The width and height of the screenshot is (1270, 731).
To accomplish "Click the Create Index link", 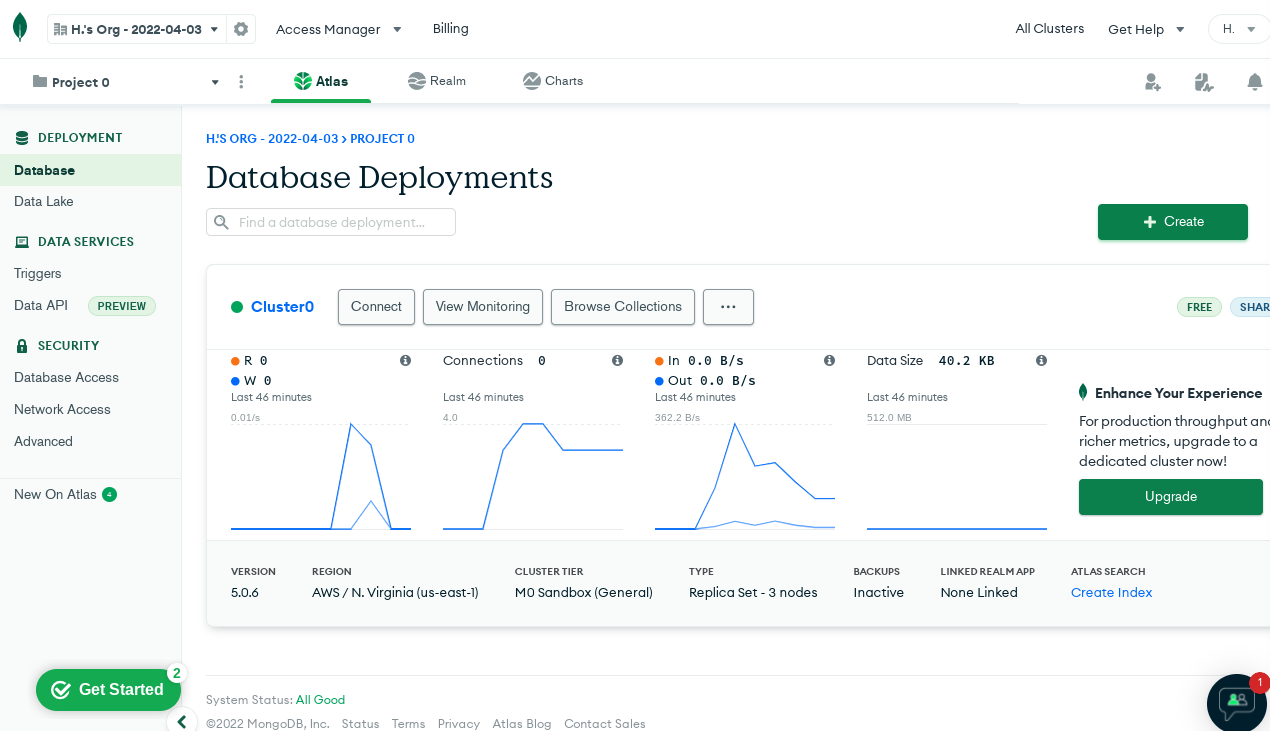I will [x=1111, y=593].
